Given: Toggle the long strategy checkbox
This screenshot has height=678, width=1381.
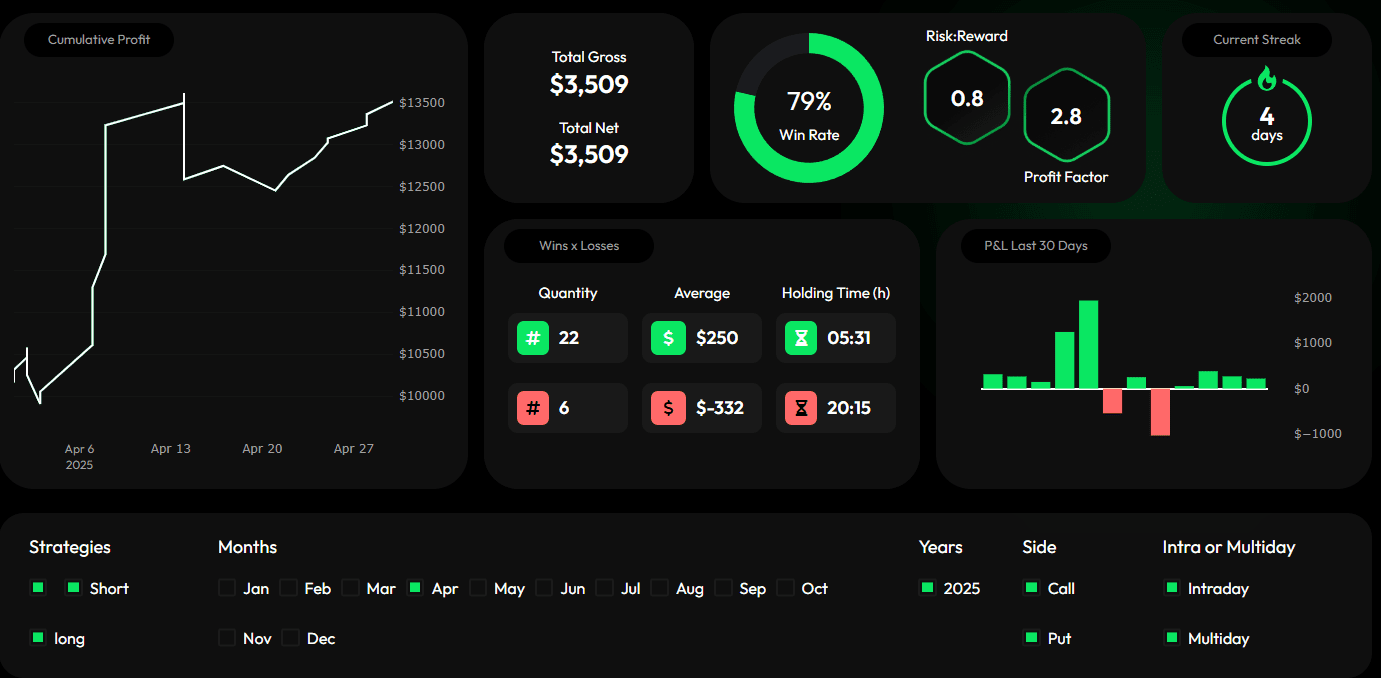Looking at the screenshot, I should [38, 637].
